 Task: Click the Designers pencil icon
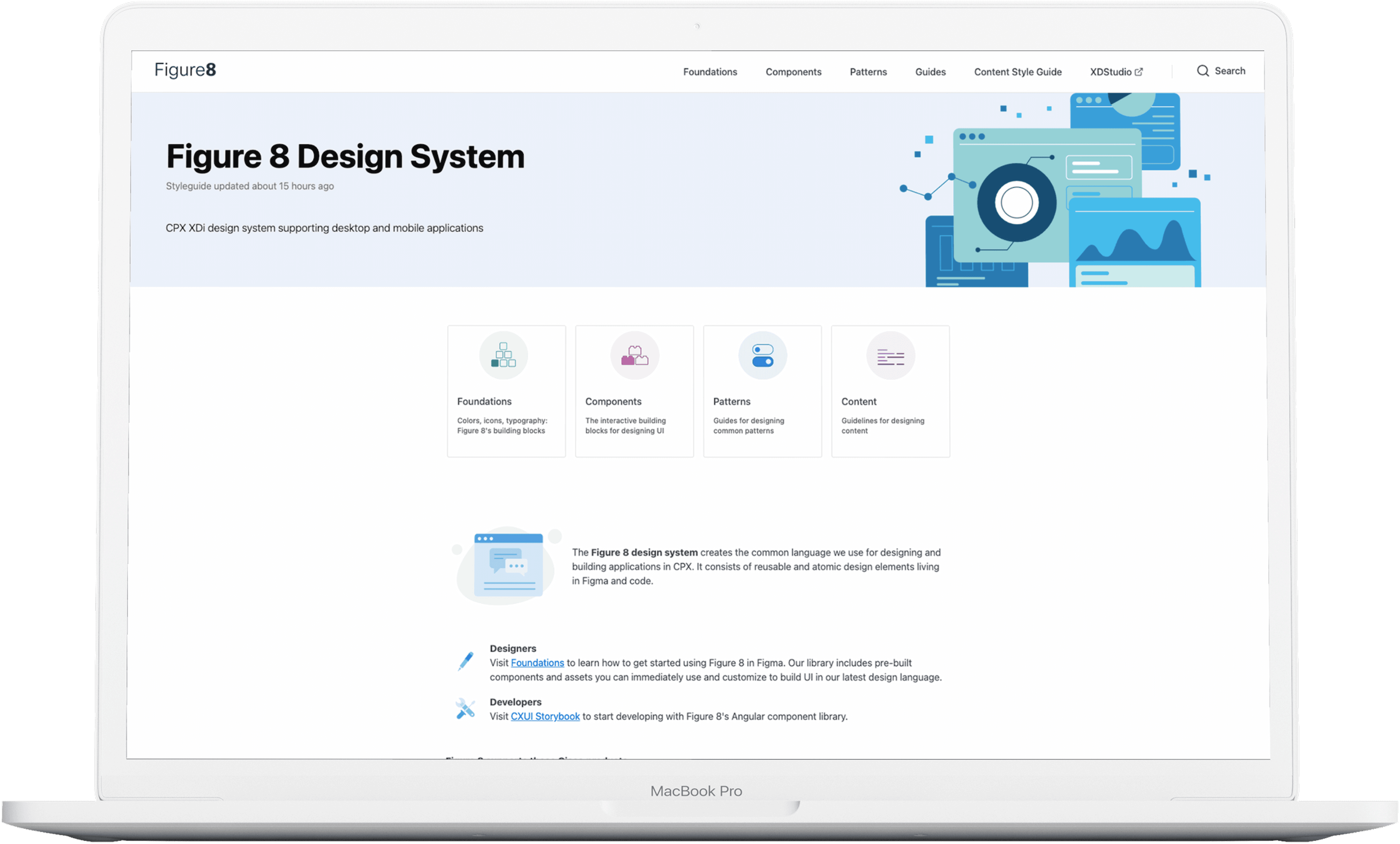[x=466, y=661]
